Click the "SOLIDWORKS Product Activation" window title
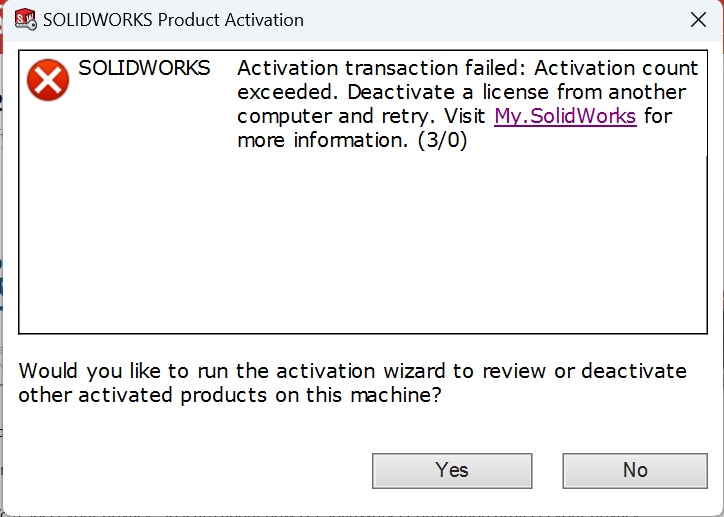Screen dimensions: 724x517 173,19
